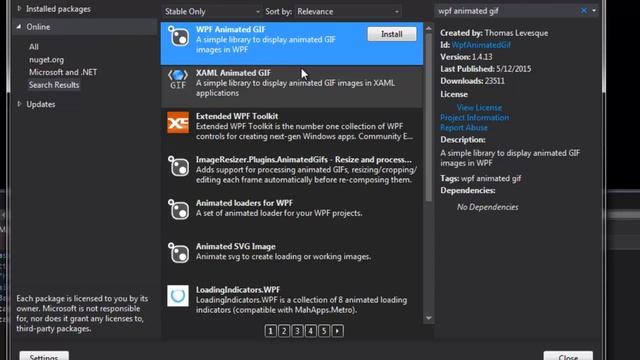Click the search box containing wpf animated gif

coord(506,11)
